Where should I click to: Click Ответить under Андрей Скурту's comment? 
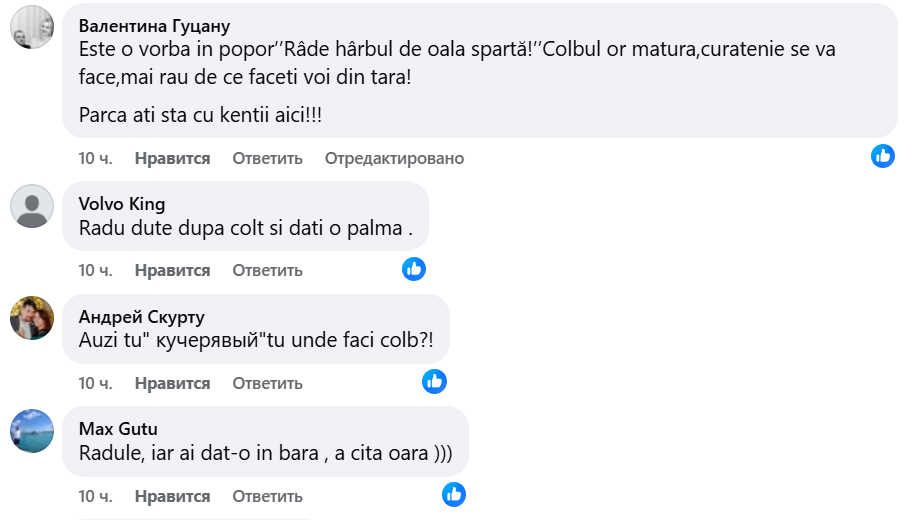pyautogui.click(x=267, y=383)
